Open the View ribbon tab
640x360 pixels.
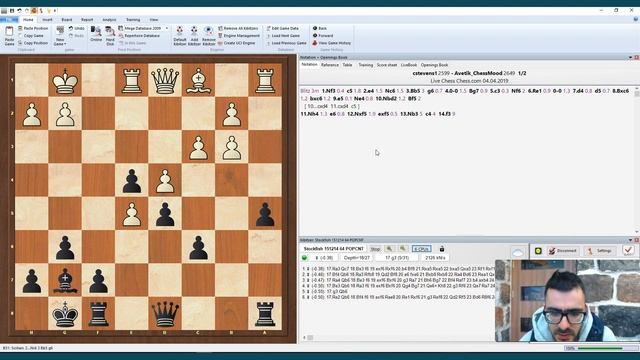click(x=154, y=20)
